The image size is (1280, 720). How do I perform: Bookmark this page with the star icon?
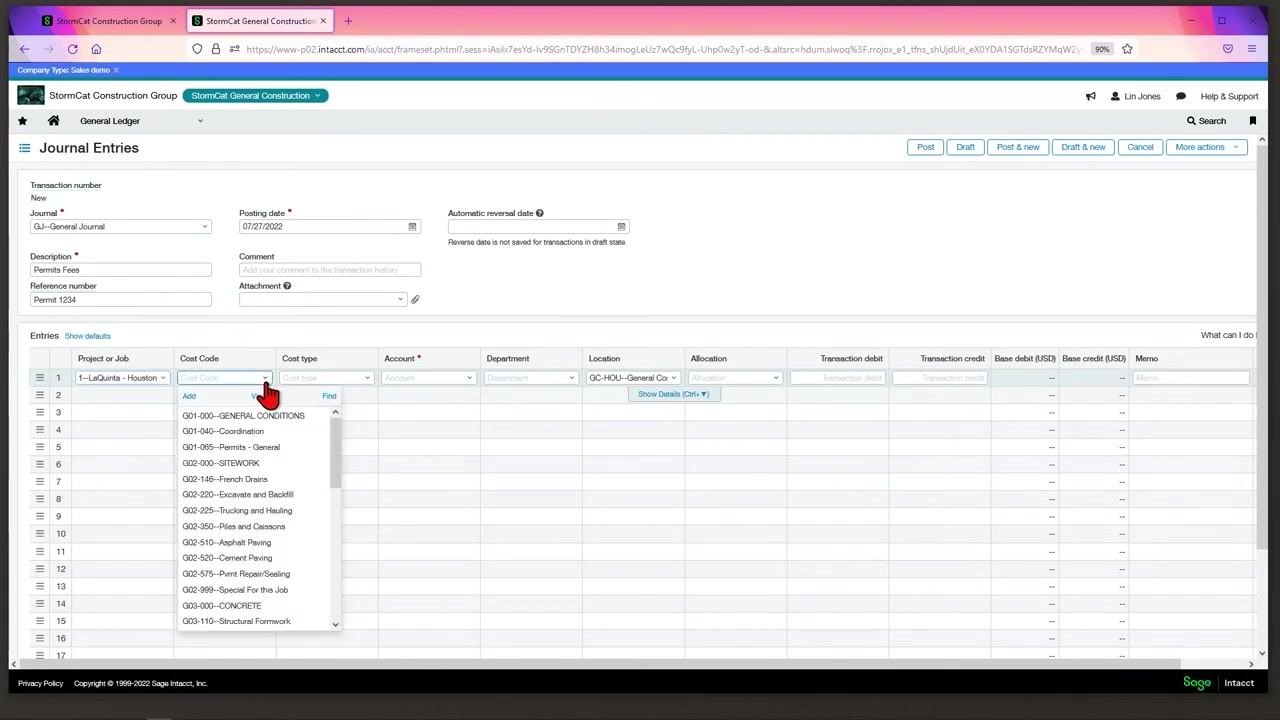pyautogui.click(x=1128, y=49)
